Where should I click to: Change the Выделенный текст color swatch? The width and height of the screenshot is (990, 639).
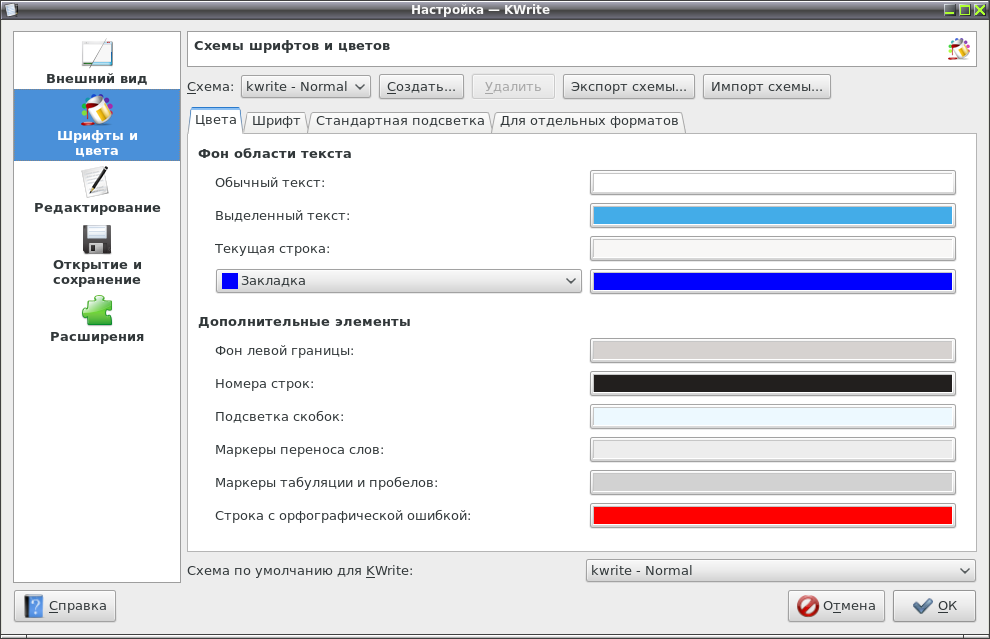(x=773, y=215)
